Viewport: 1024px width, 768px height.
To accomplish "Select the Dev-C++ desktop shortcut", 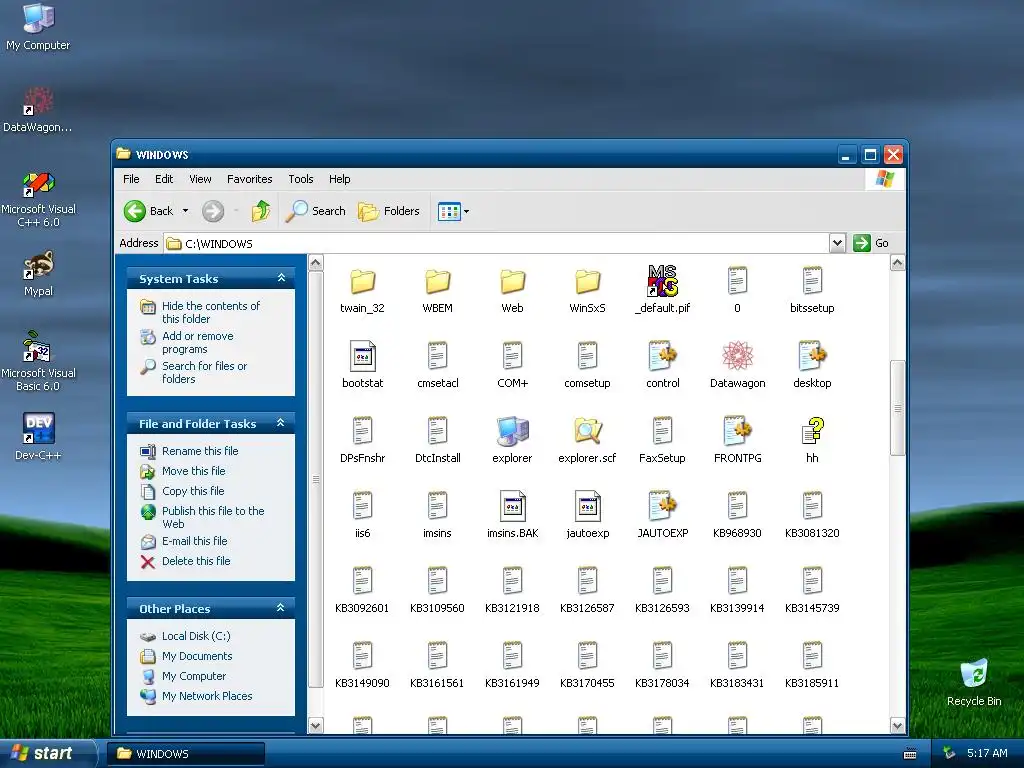I will [x=38, y=437].
